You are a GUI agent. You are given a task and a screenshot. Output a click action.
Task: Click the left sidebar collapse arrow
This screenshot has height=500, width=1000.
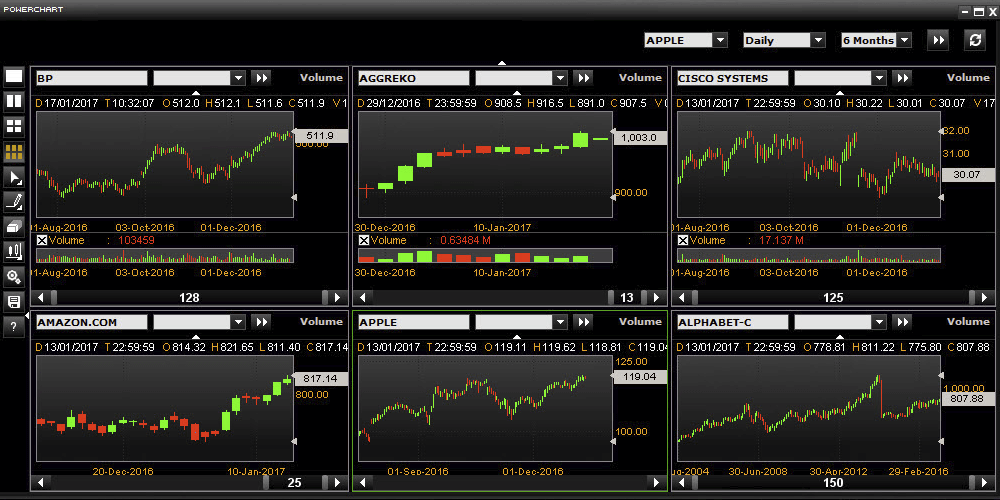point(27,315)
